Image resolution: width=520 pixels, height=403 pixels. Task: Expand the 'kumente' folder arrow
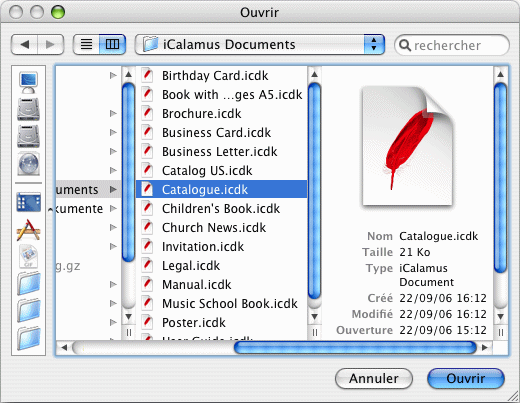[113, 208]
